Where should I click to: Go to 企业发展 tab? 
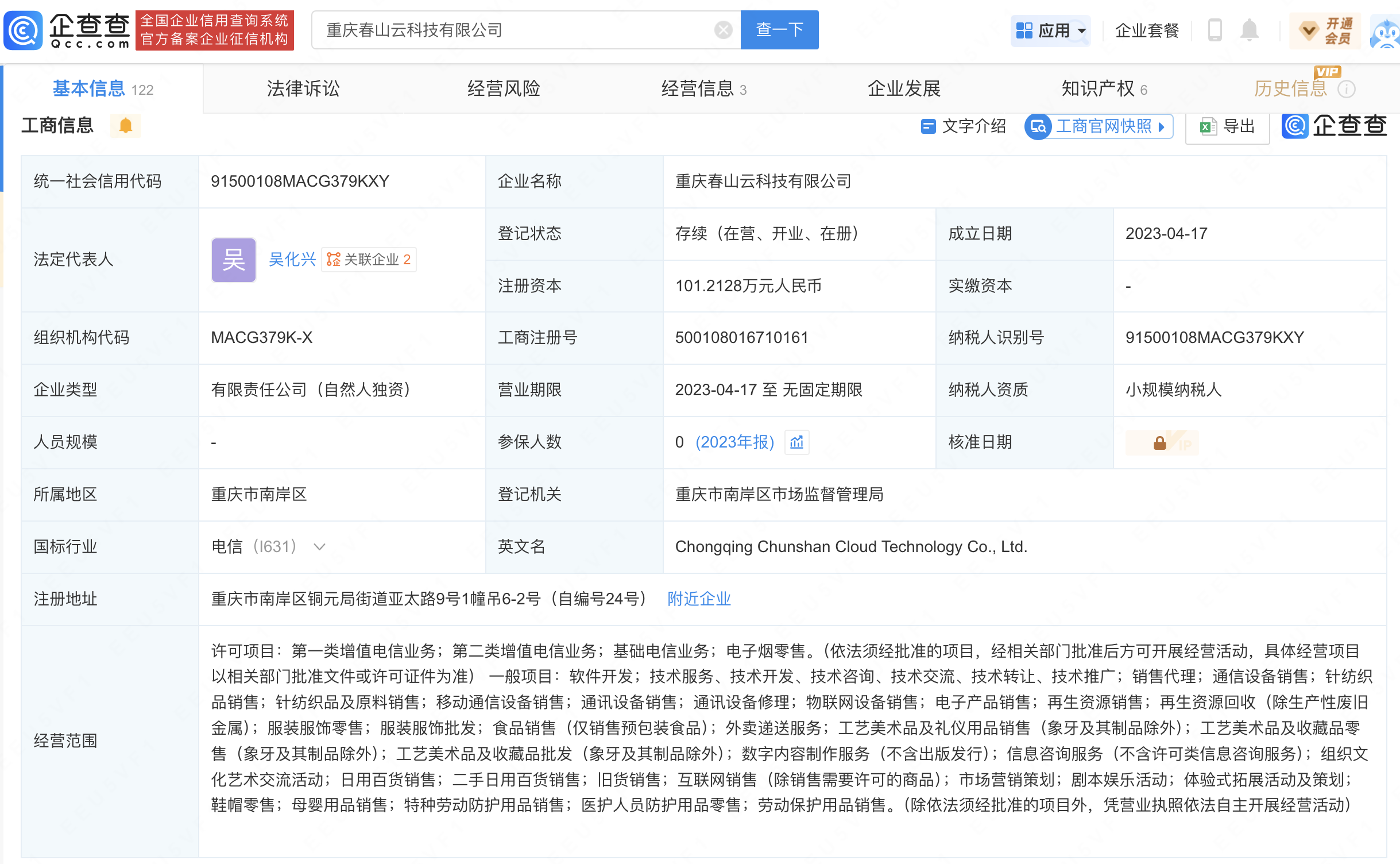[904, 89]
